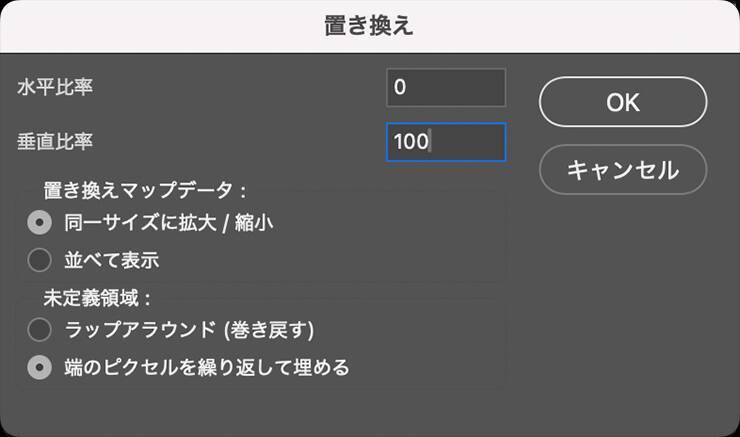Click the 水平比率 field label
Image resolution: width=740 pixels, height=437 pixels.
(x=56, y=88)
